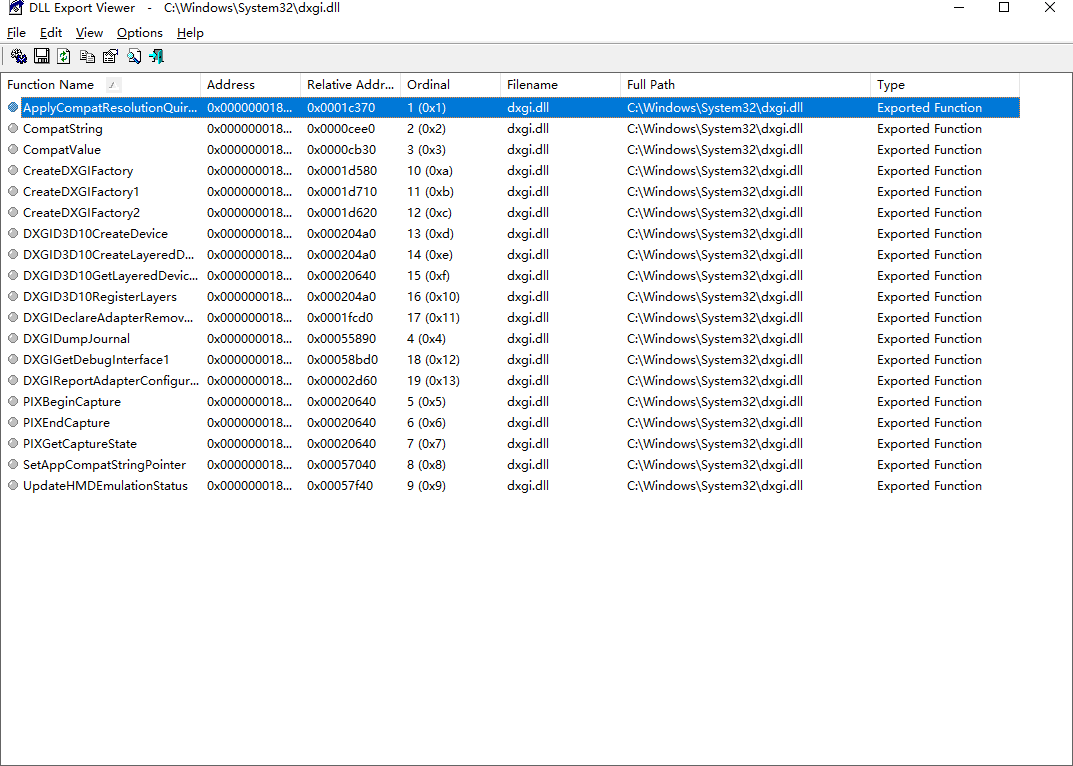Open the Options menu
1073x766 pixels.
140,33
